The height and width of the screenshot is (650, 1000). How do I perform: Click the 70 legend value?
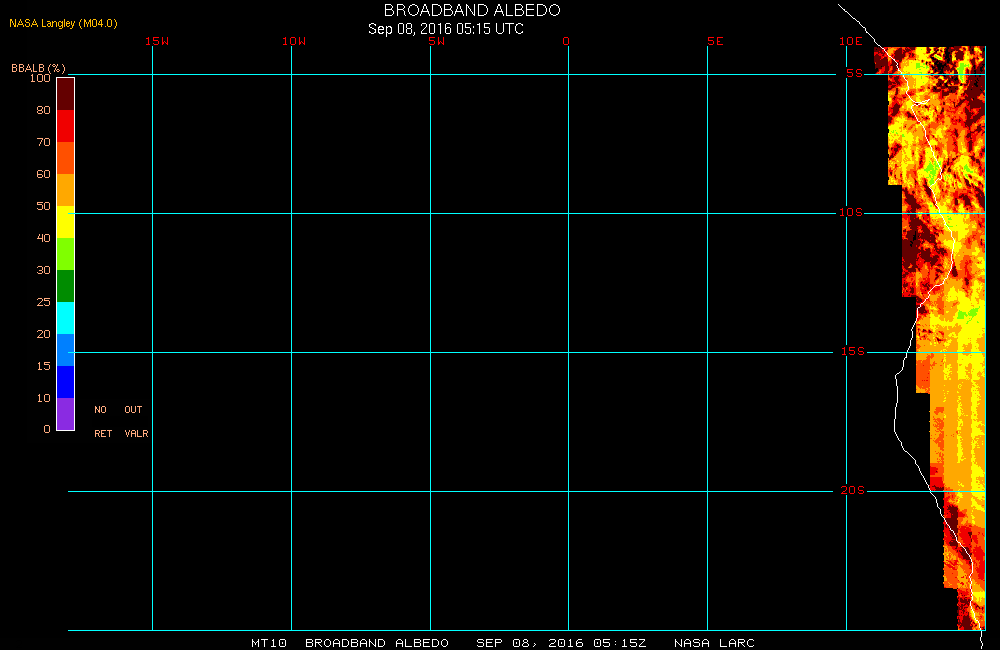43,142
